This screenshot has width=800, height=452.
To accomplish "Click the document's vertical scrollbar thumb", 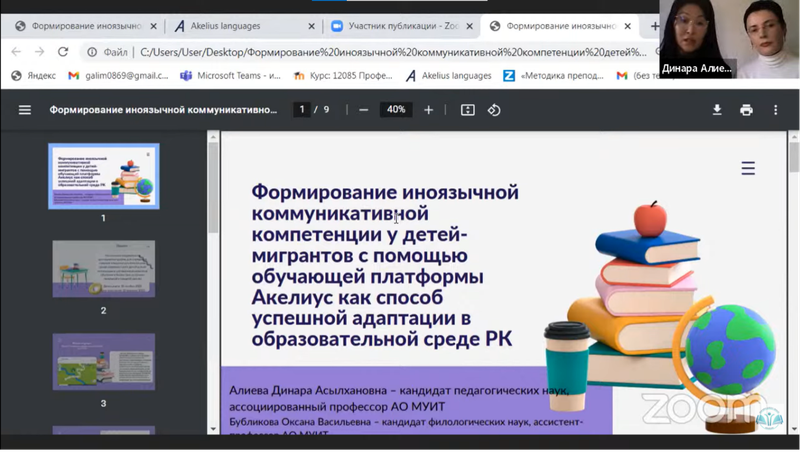I will (794, 157).
